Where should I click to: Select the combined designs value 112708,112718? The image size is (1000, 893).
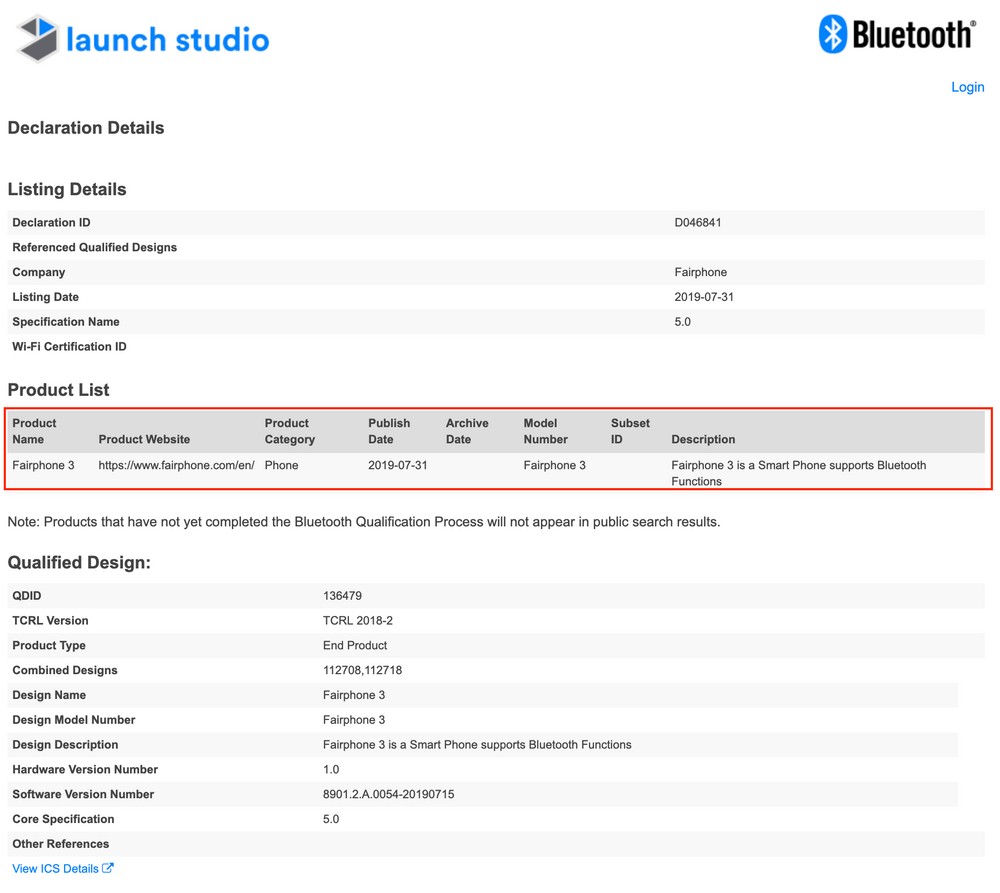(x=362, y=670)
